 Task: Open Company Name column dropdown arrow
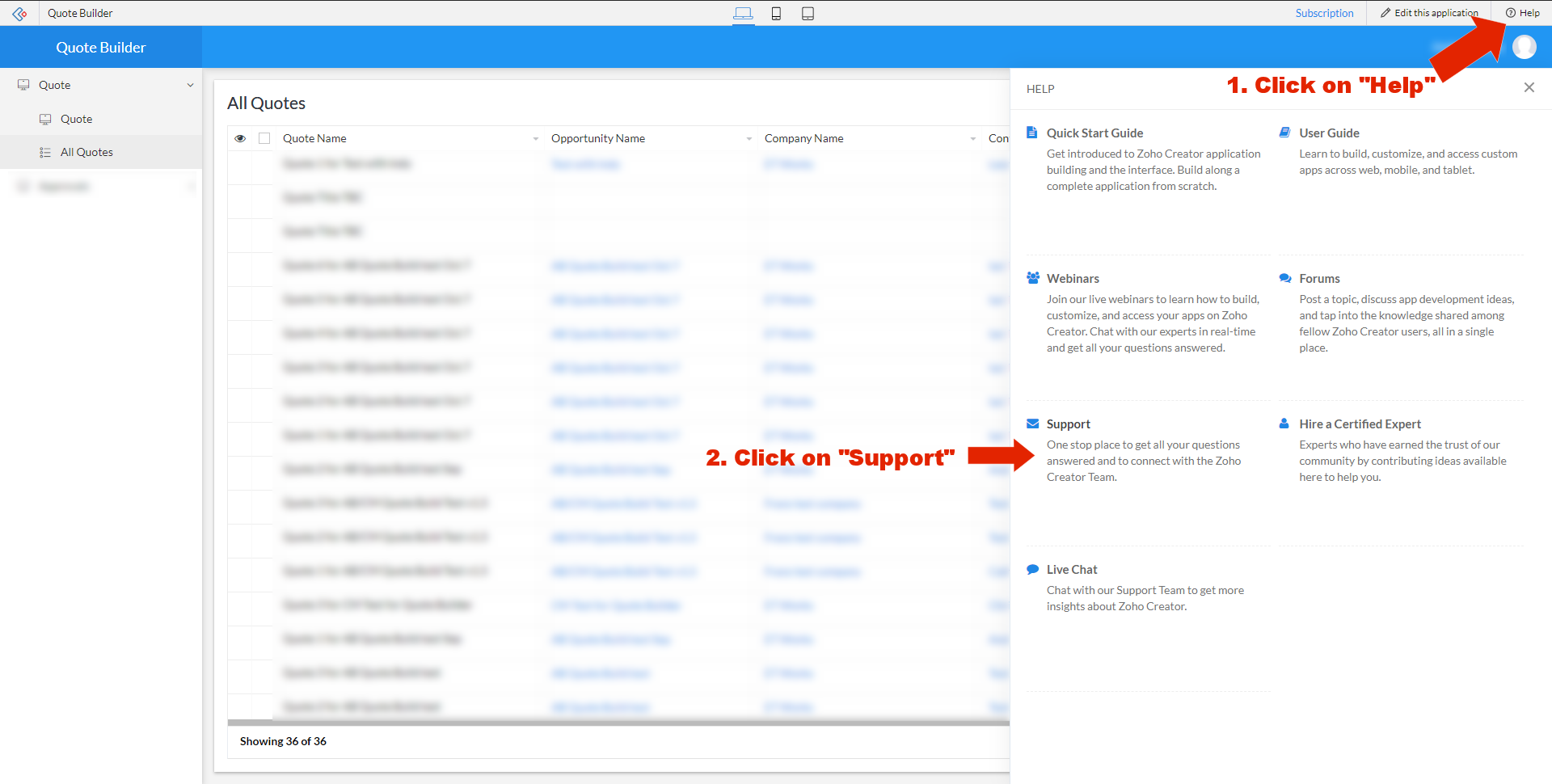pos(972,139)
